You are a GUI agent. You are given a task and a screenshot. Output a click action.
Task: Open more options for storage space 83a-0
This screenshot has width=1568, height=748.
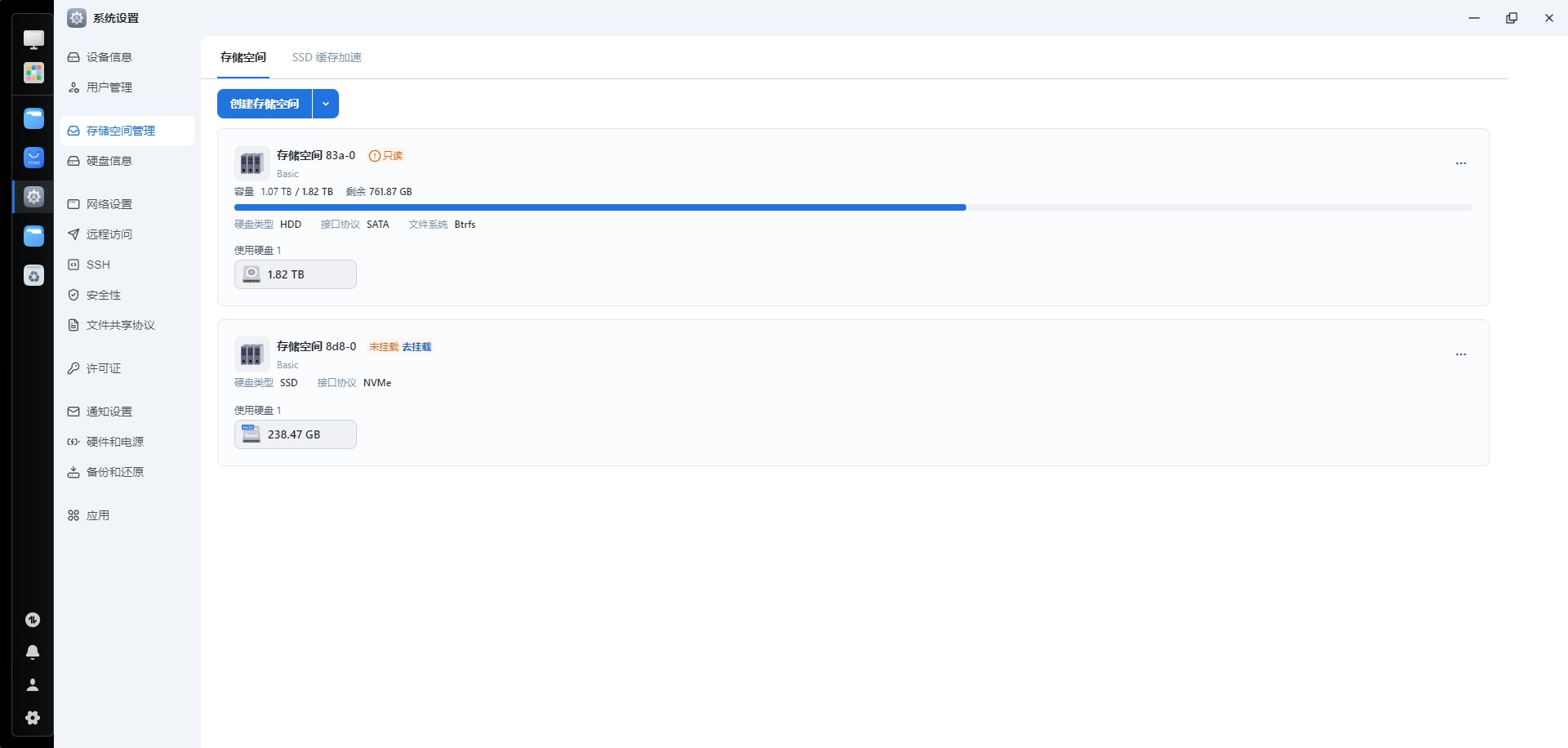[1461, 163]
